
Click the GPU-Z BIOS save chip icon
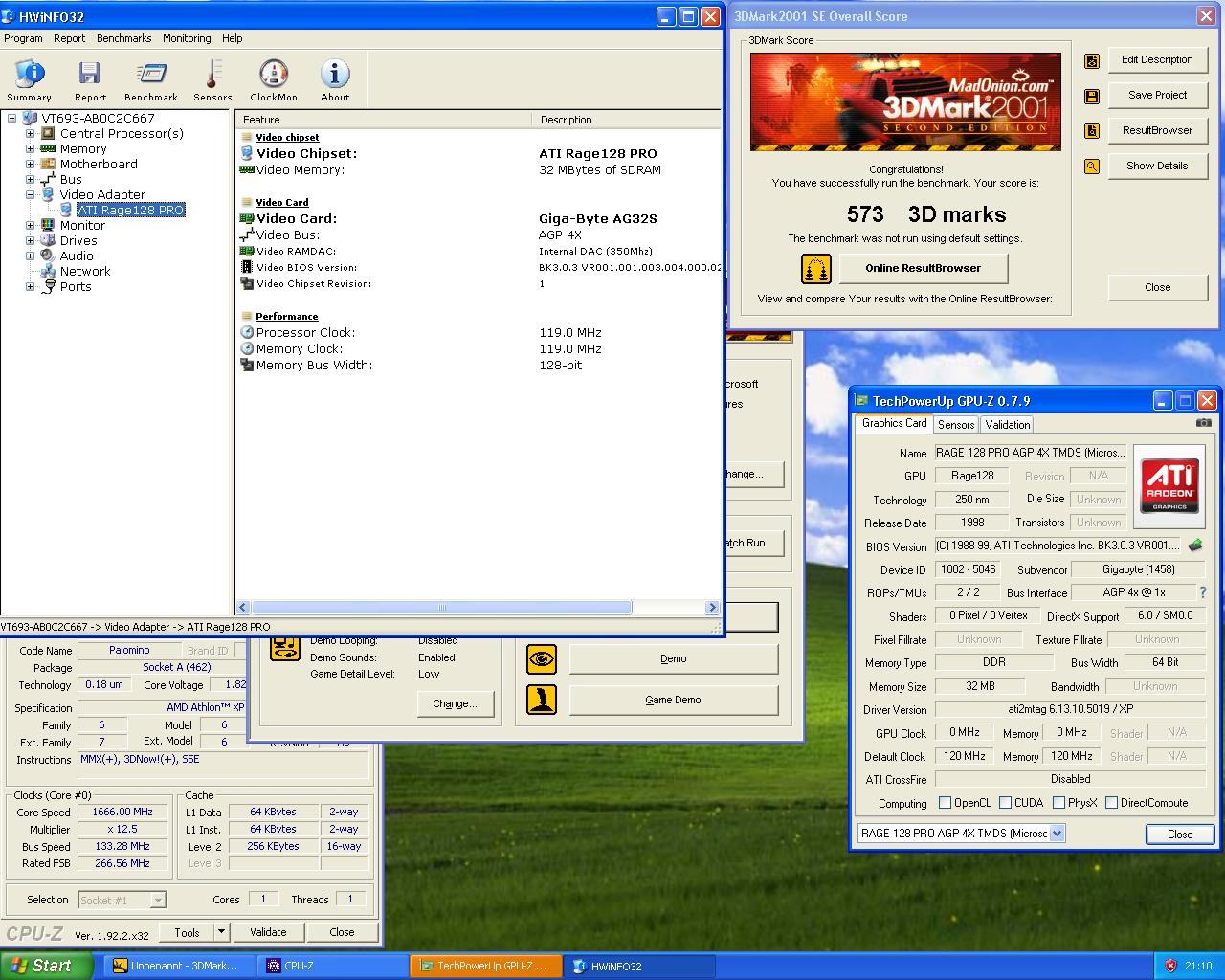(x=1195, y=546)
